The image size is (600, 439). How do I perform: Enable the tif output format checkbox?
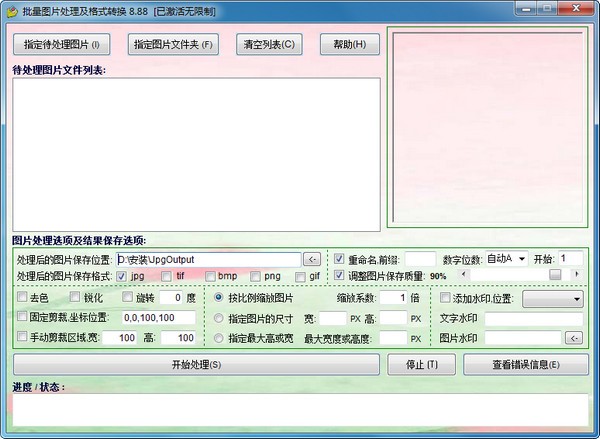(166, 276)
